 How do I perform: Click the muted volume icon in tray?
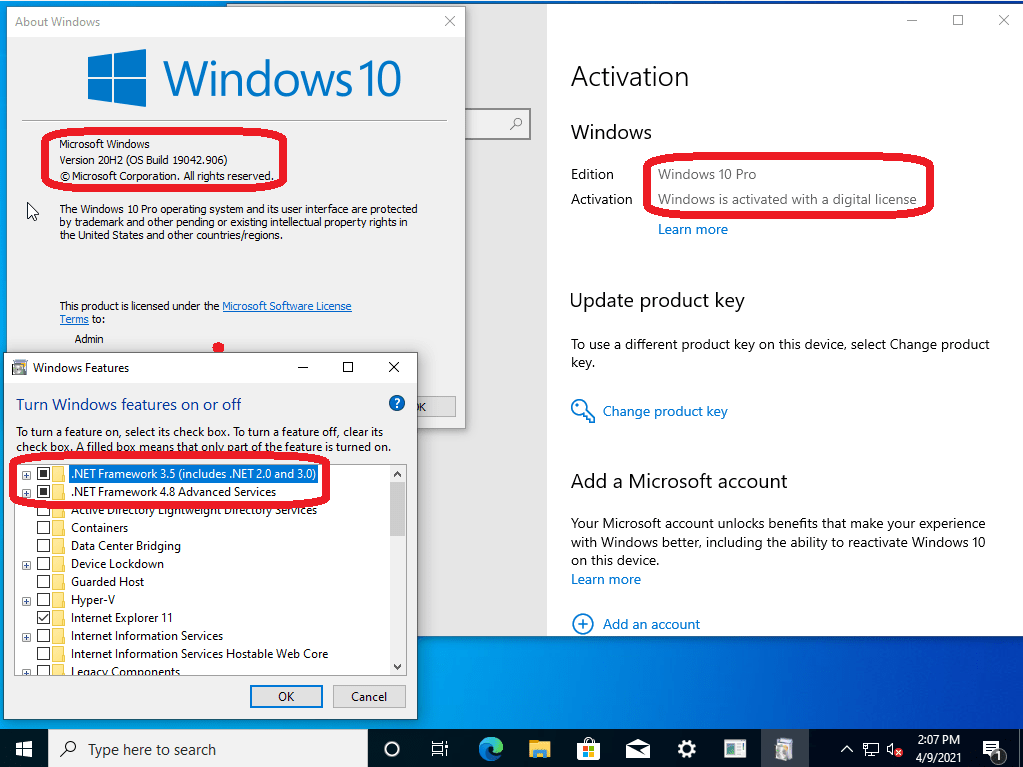click(x=894, y=749)
